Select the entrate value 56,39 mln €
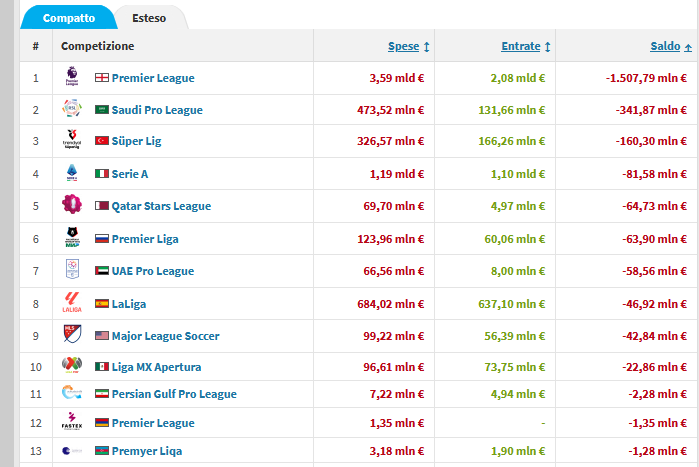This screenshot has width=699, height=467. click(515, 336)
